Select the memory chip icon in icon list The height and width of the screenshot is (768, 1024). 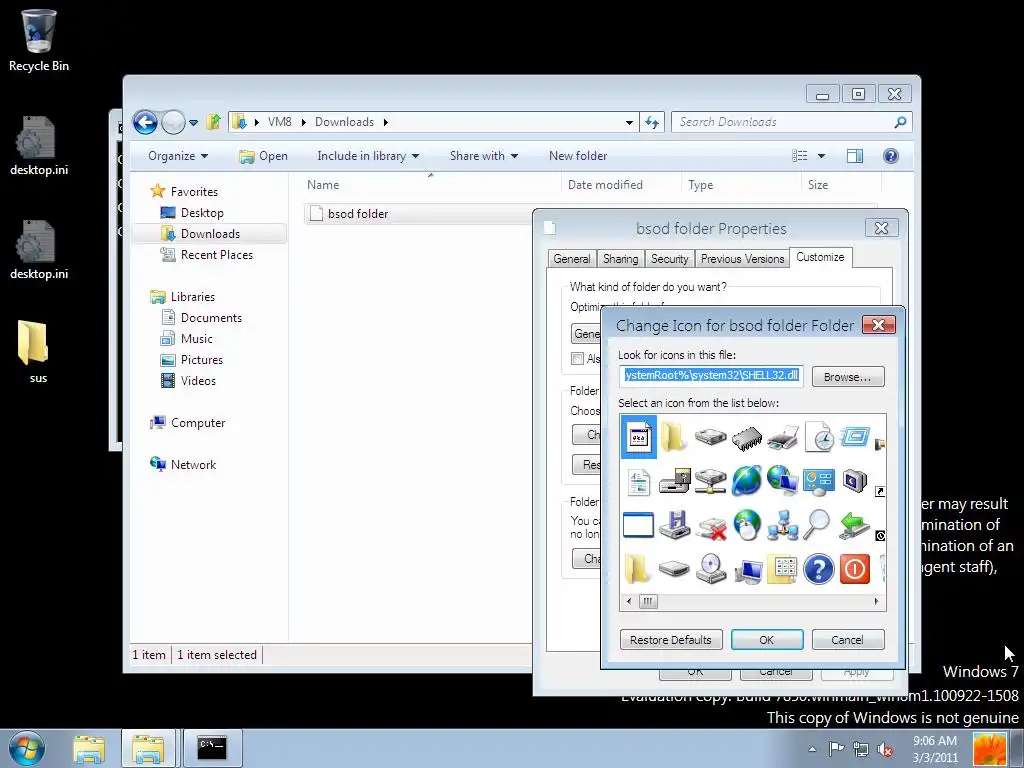(x=746, y=437)
